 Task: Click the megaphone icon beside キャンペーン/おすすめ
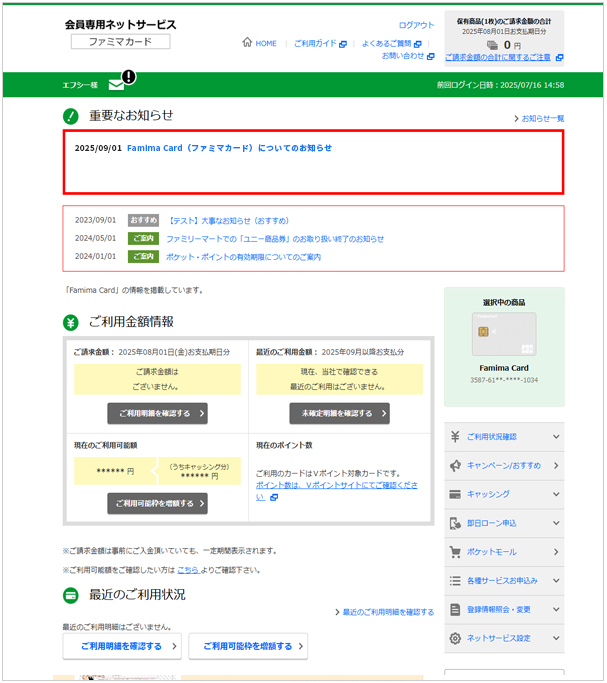(455, 465)
